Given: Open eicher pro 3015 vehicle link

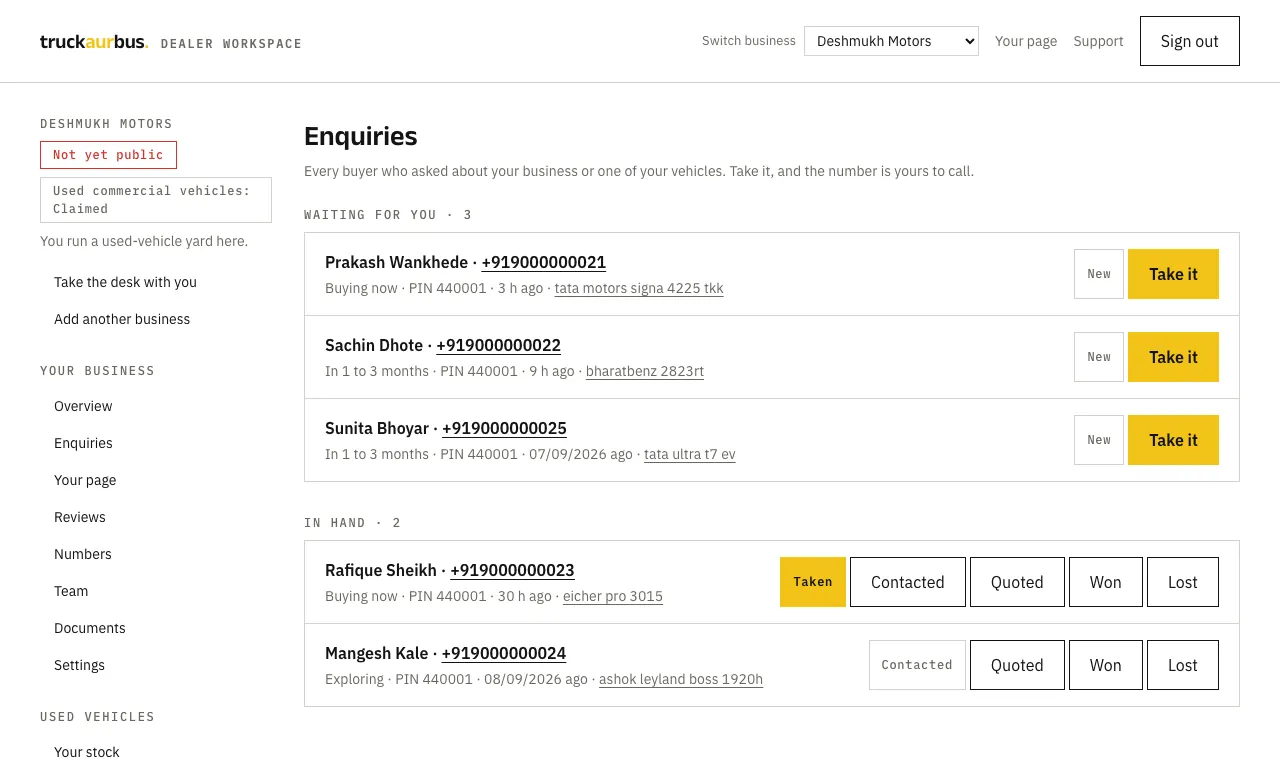Looking at the screenshot, I should (x=613, y=596).
